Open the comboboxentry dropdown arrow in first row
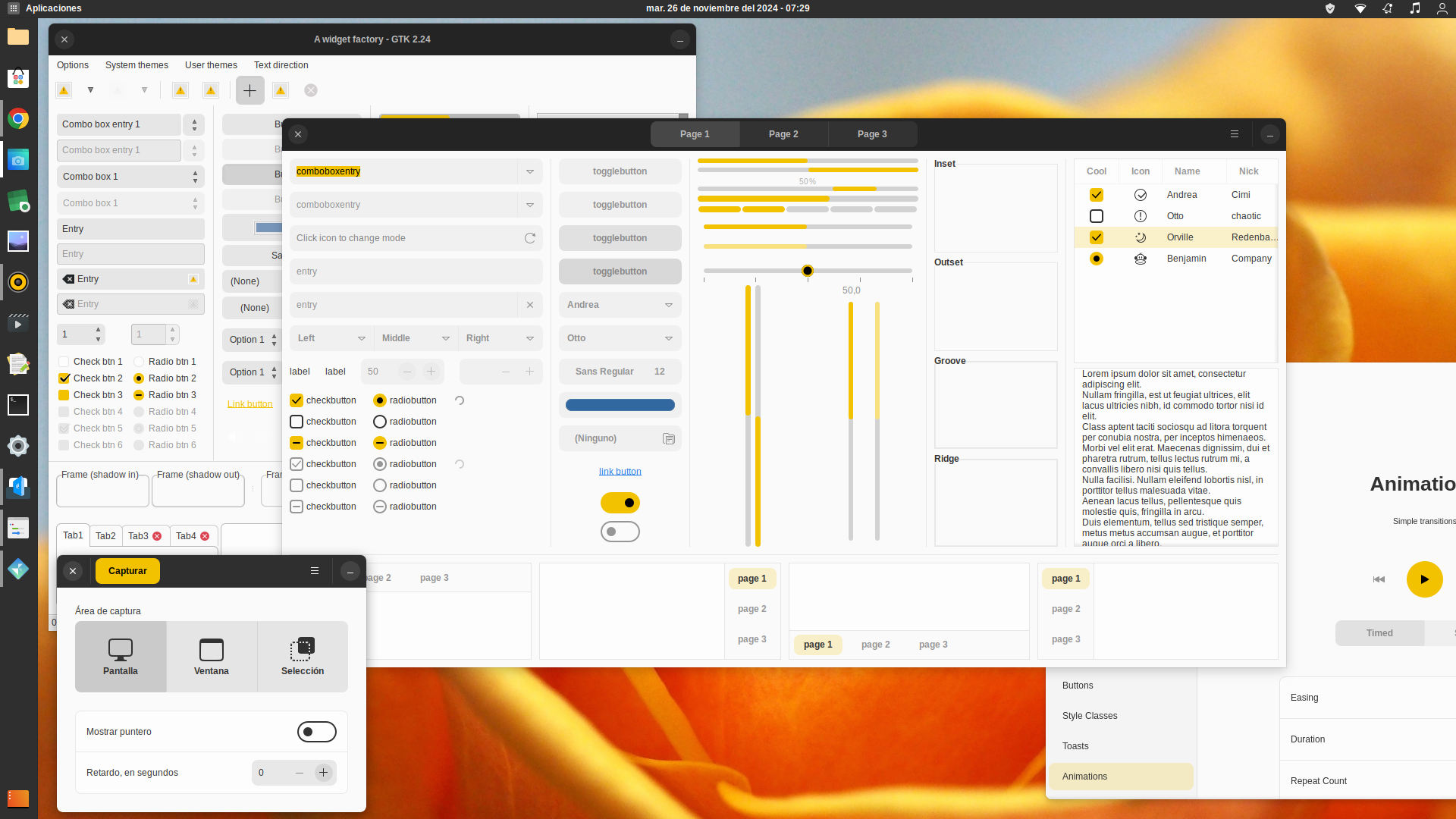The image size is (1456, 819). coord(530,171)
